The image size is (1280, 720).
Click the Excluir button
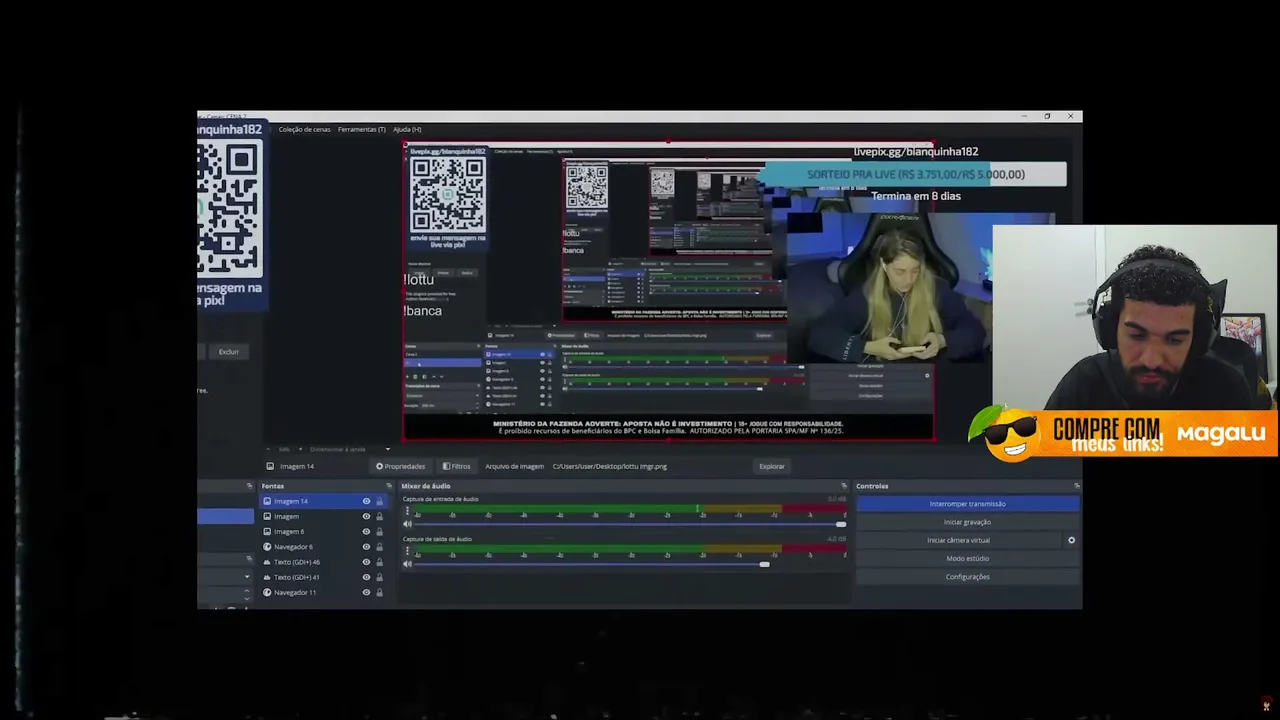(x=229, y=352)
